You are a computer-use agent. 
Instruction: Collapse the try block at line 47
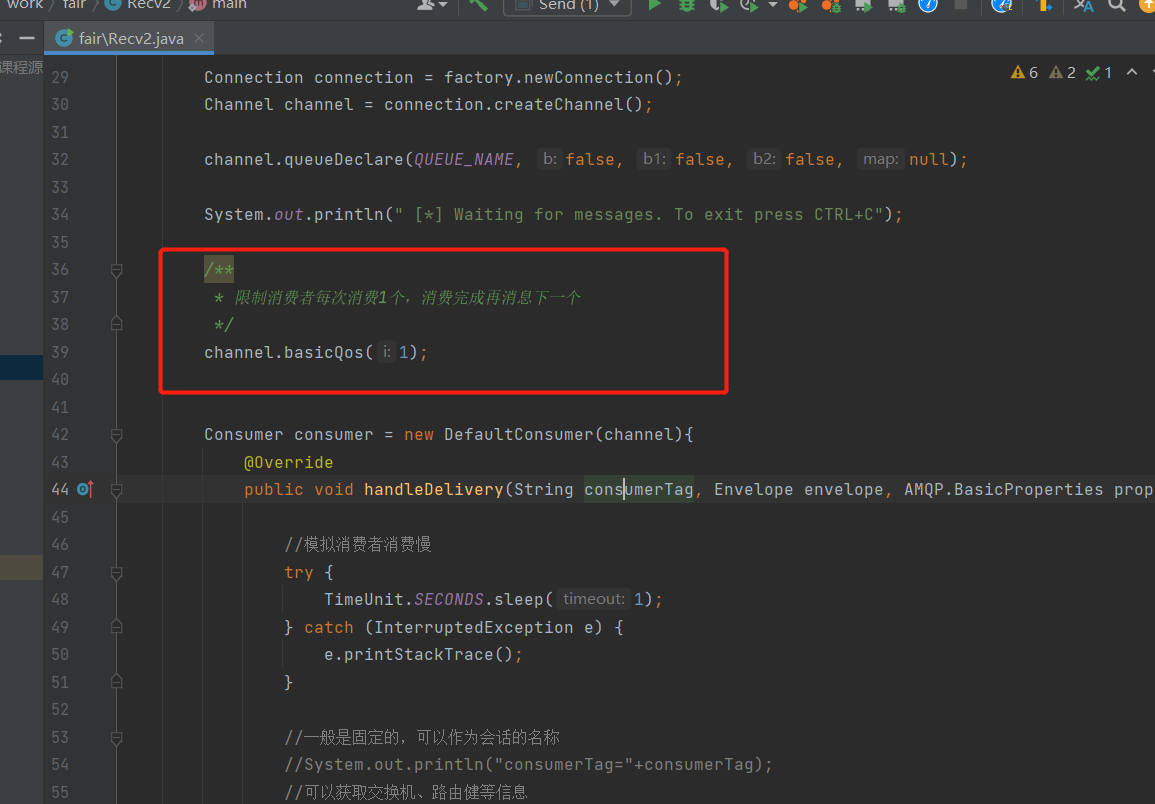click(x=116, y=573)
